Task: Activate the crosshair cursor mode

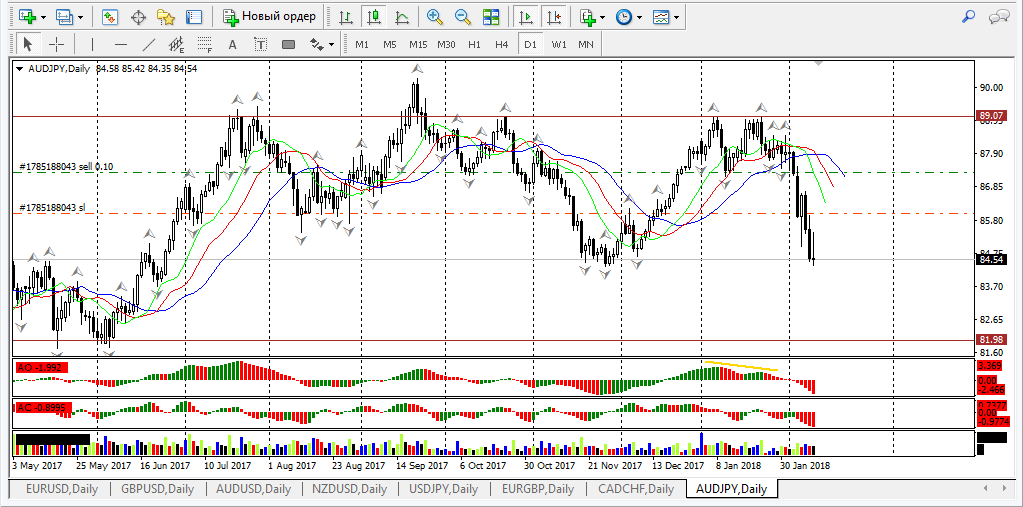Action: point(57,44)
